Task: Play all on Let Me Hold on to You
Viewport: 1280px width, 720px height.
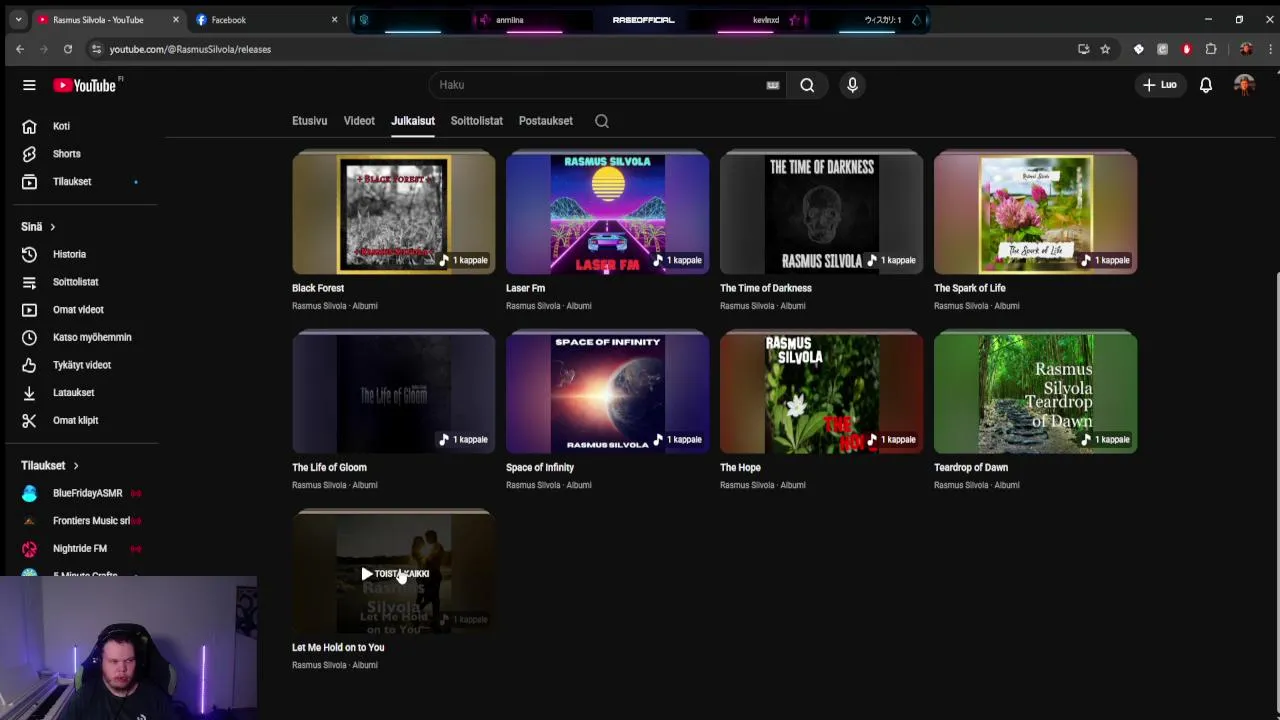Action: coord(394,574)
